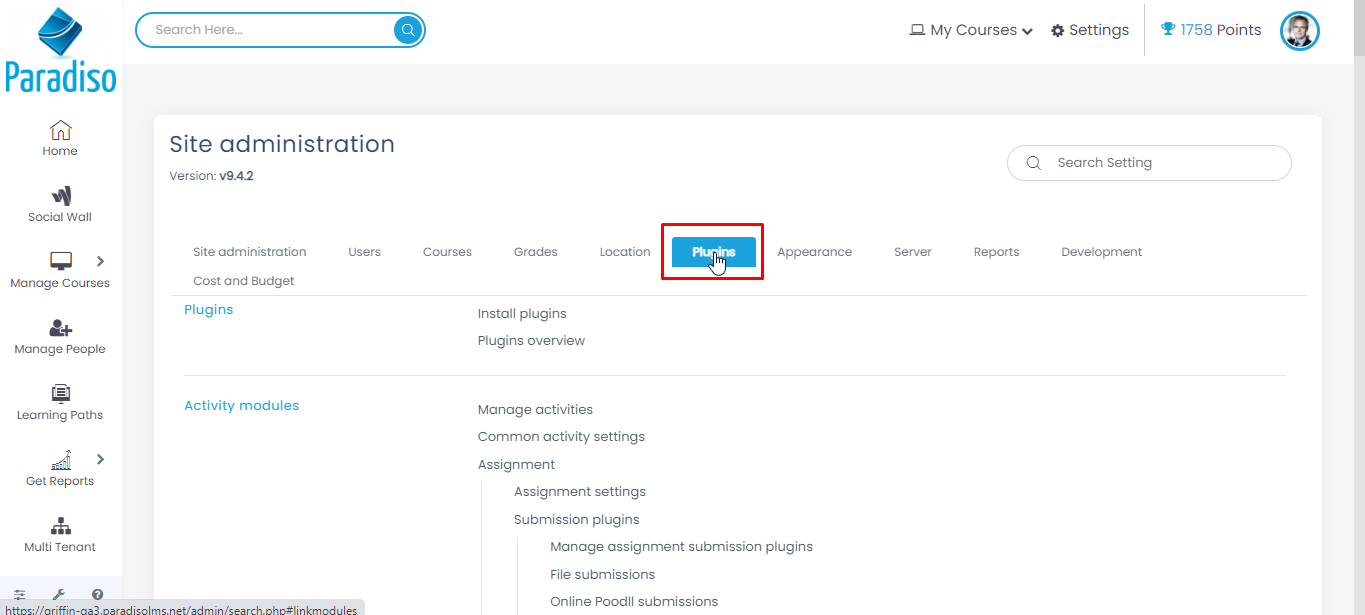
Task: Open the Plugins overview link
Action: [x=531, y=341]
